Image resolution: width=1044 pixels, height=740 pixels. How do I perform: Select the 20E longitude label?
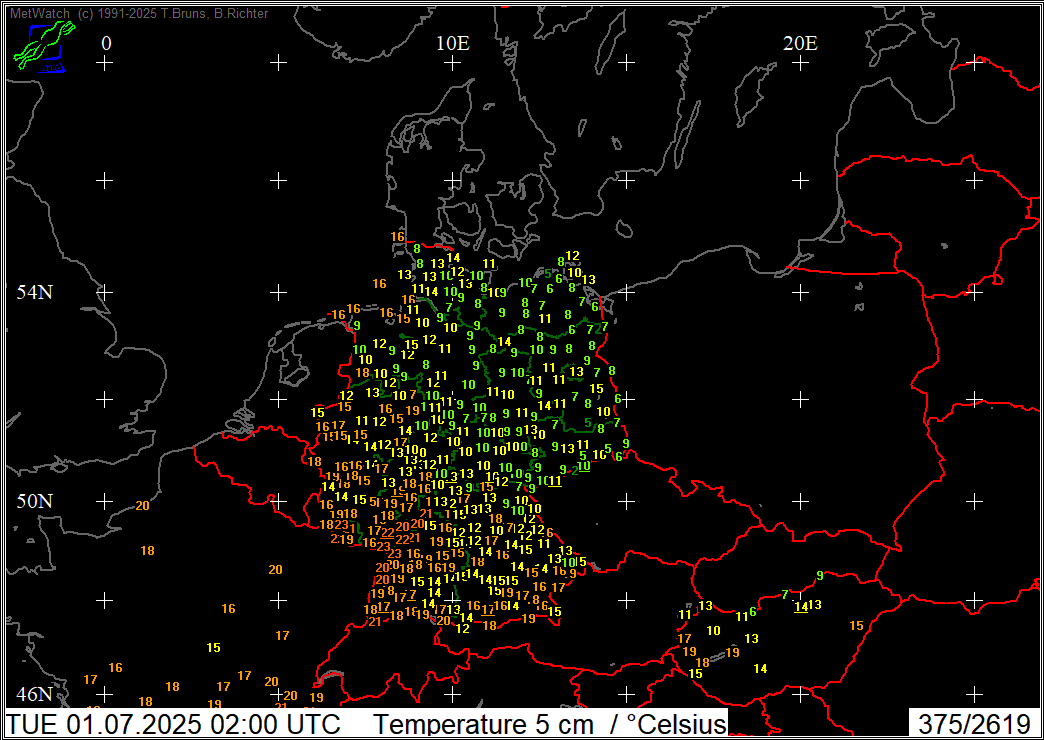[x=800, y=43]
